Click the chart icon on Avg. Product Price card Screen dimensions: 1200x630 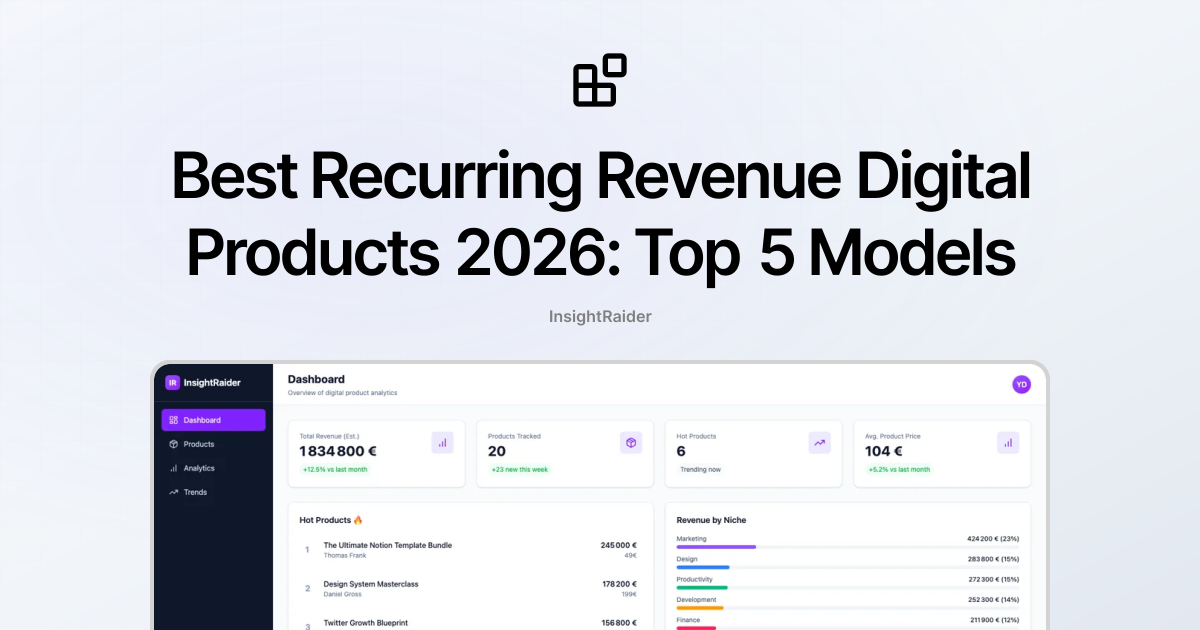1008,442
